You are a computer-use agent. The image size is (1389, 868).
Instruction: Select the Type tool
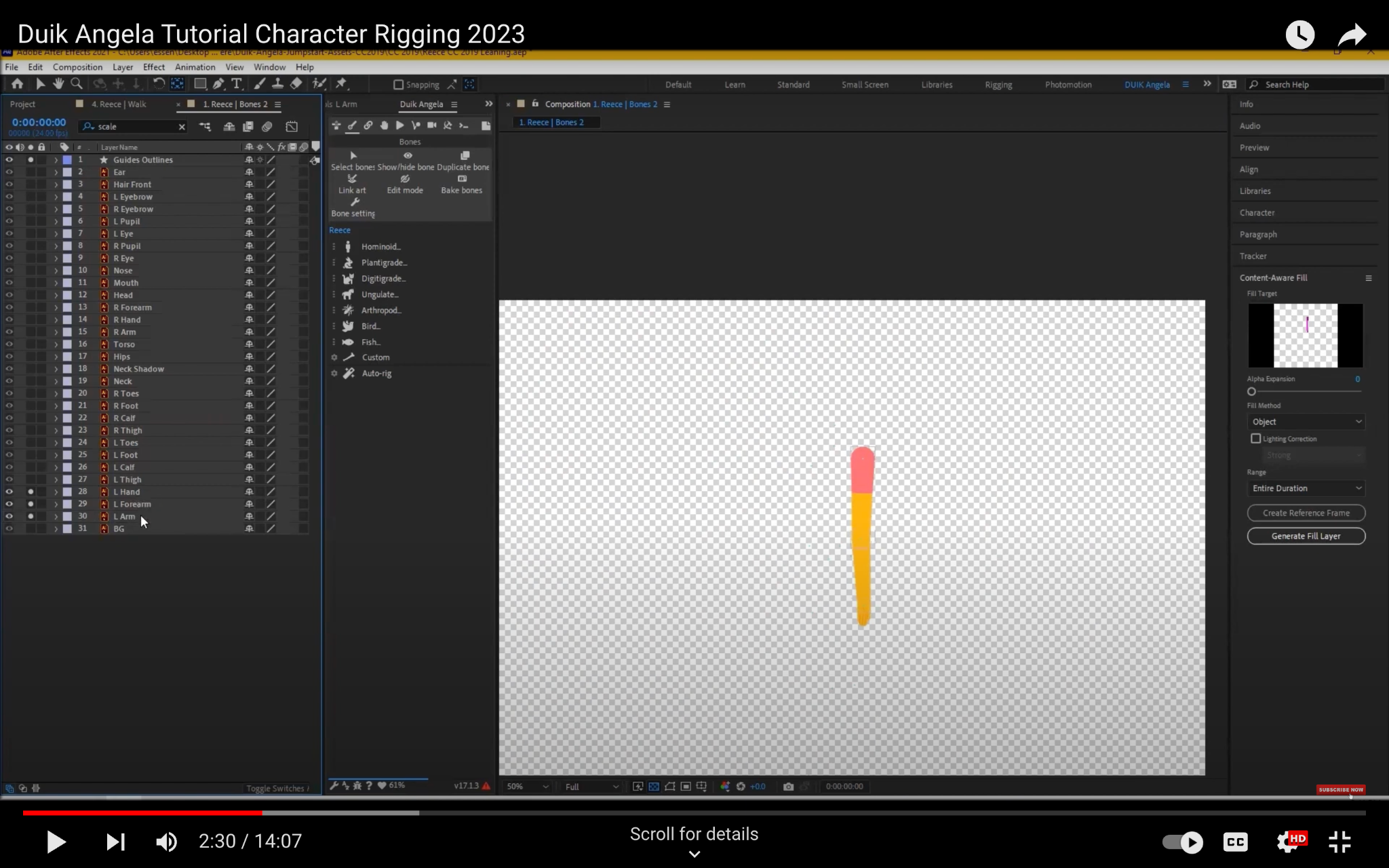click(236, 84)
